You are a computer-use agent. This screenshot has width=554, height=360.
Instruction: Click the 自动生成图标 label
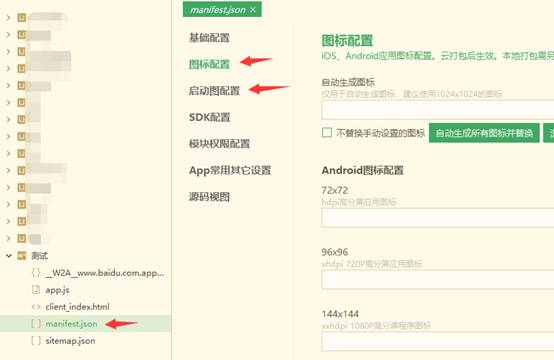coord(348,82)
